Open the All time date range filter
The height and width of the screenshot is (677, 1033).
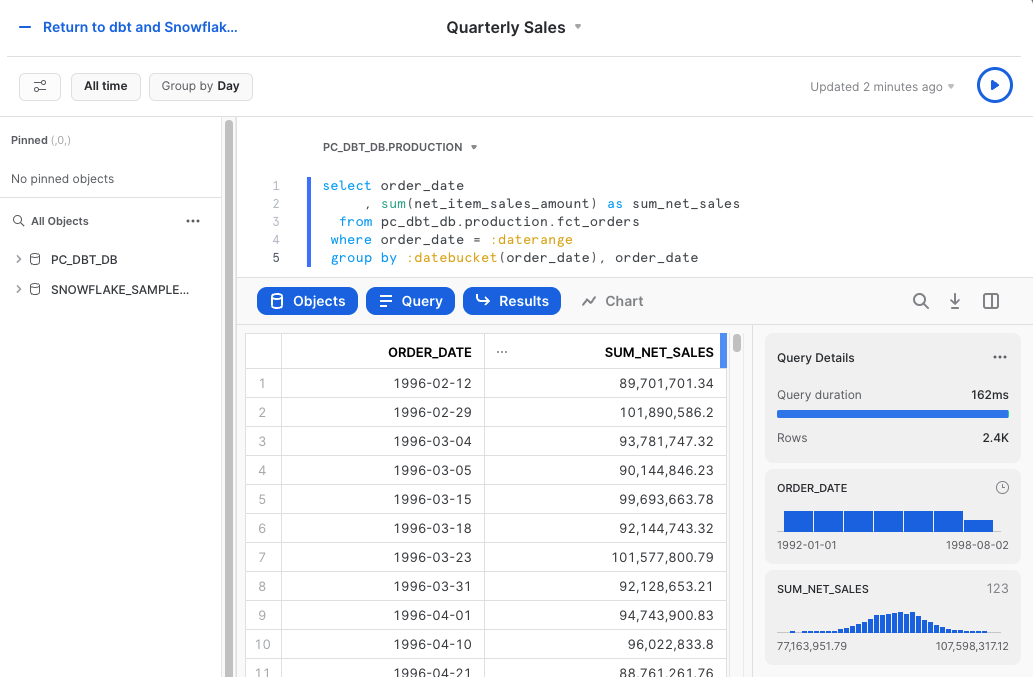pos(106,87)
